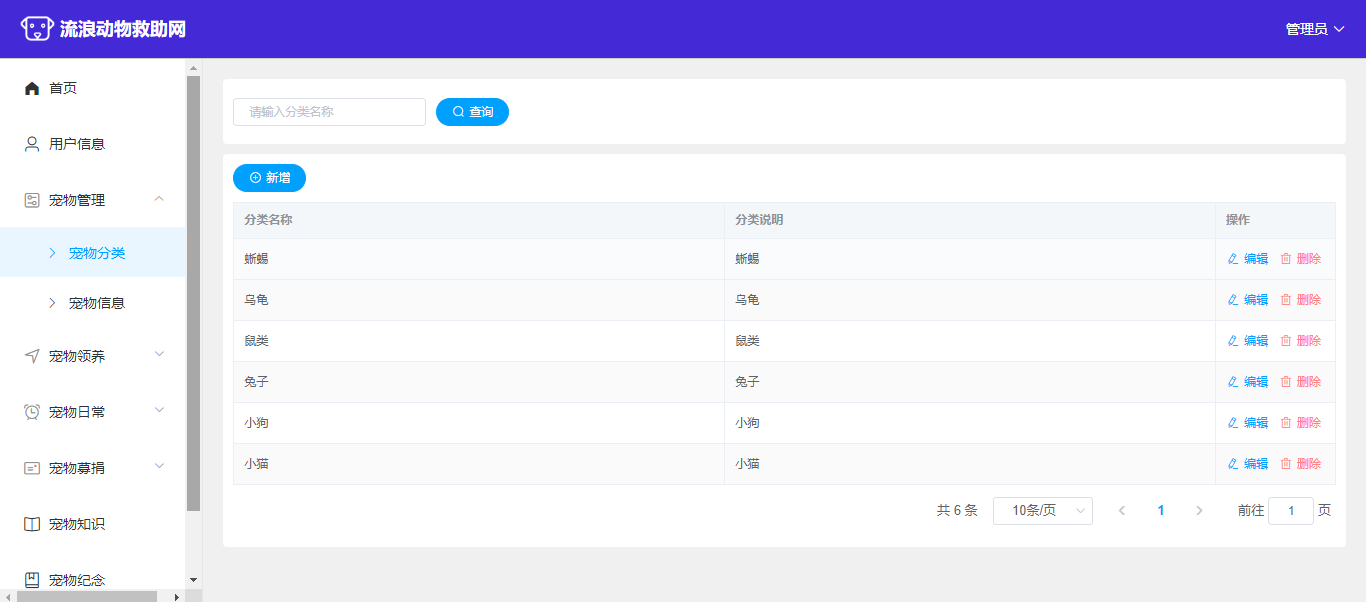Collapse the 宠物管理 submenu

pyautogui.click(x=159, y=199)
